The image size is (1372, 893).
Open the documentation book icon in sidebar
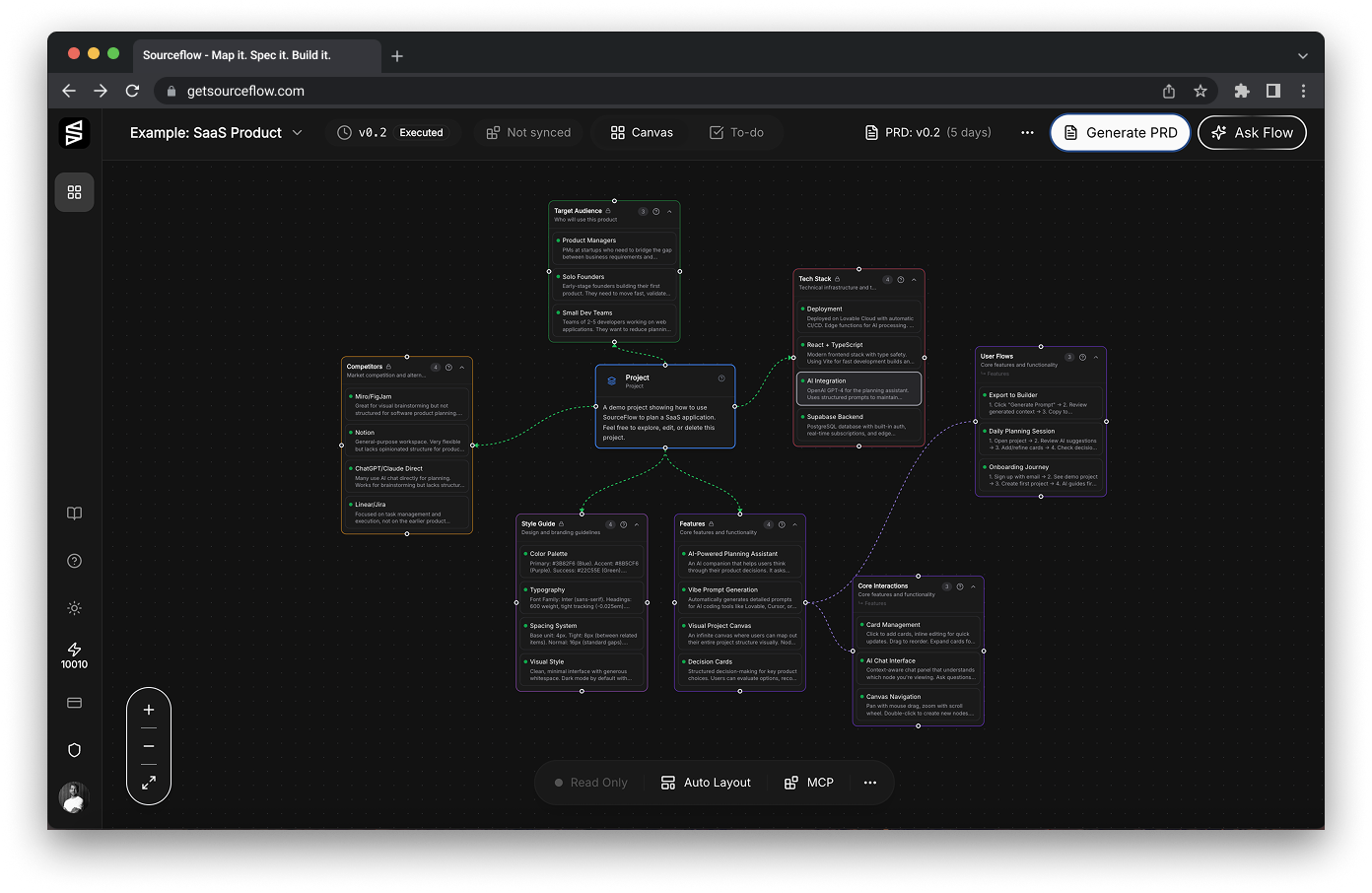click(74, 514)
